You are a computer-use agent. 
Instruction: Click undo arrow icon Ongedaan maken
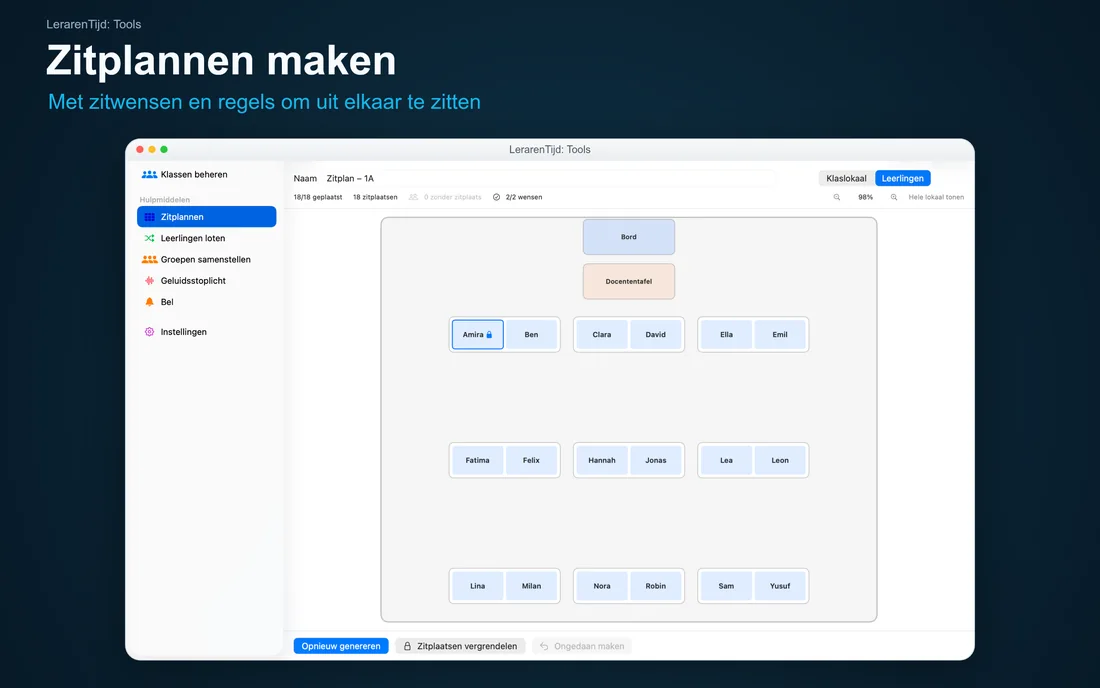click(x=544, y=646)
